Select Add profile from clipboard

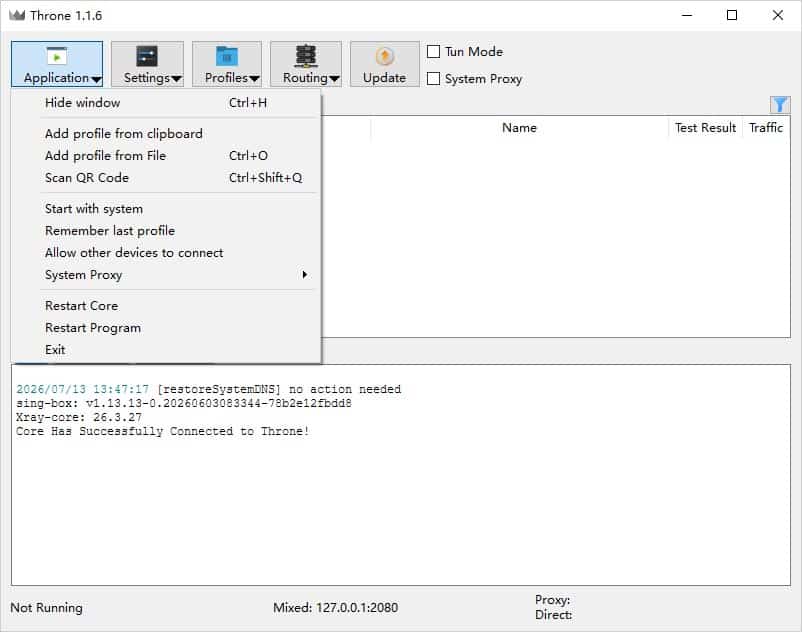pyautogui.click(x=166, y=133)
